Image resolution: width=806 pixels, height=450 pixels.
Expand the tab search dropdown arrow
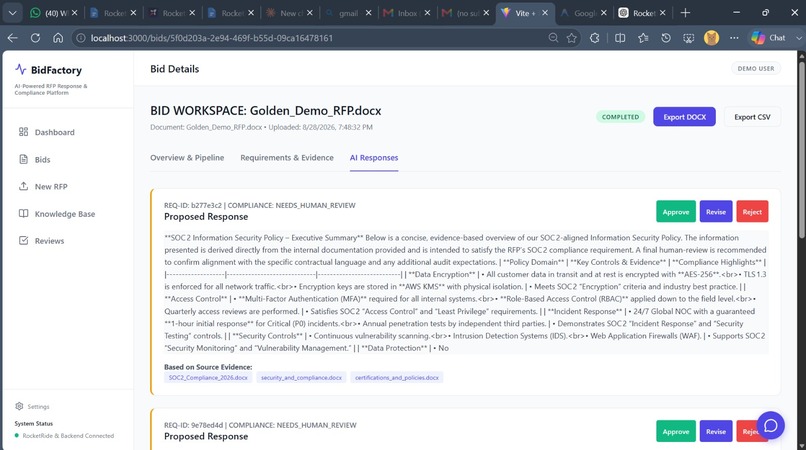[12, 13]
